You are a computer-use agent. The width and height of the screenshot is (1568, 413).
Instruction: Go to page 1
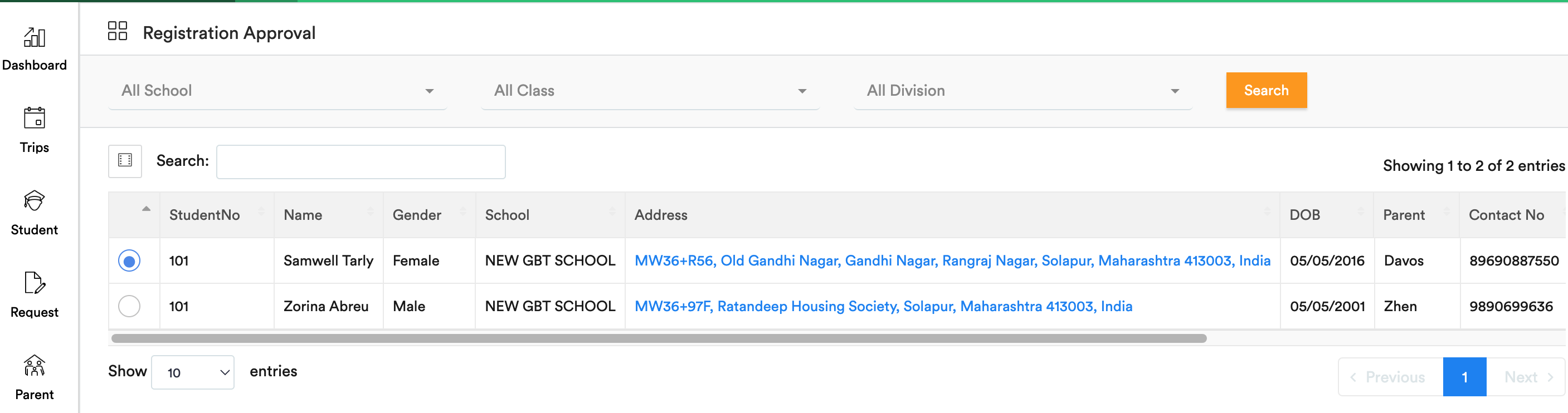point(1464,377)
